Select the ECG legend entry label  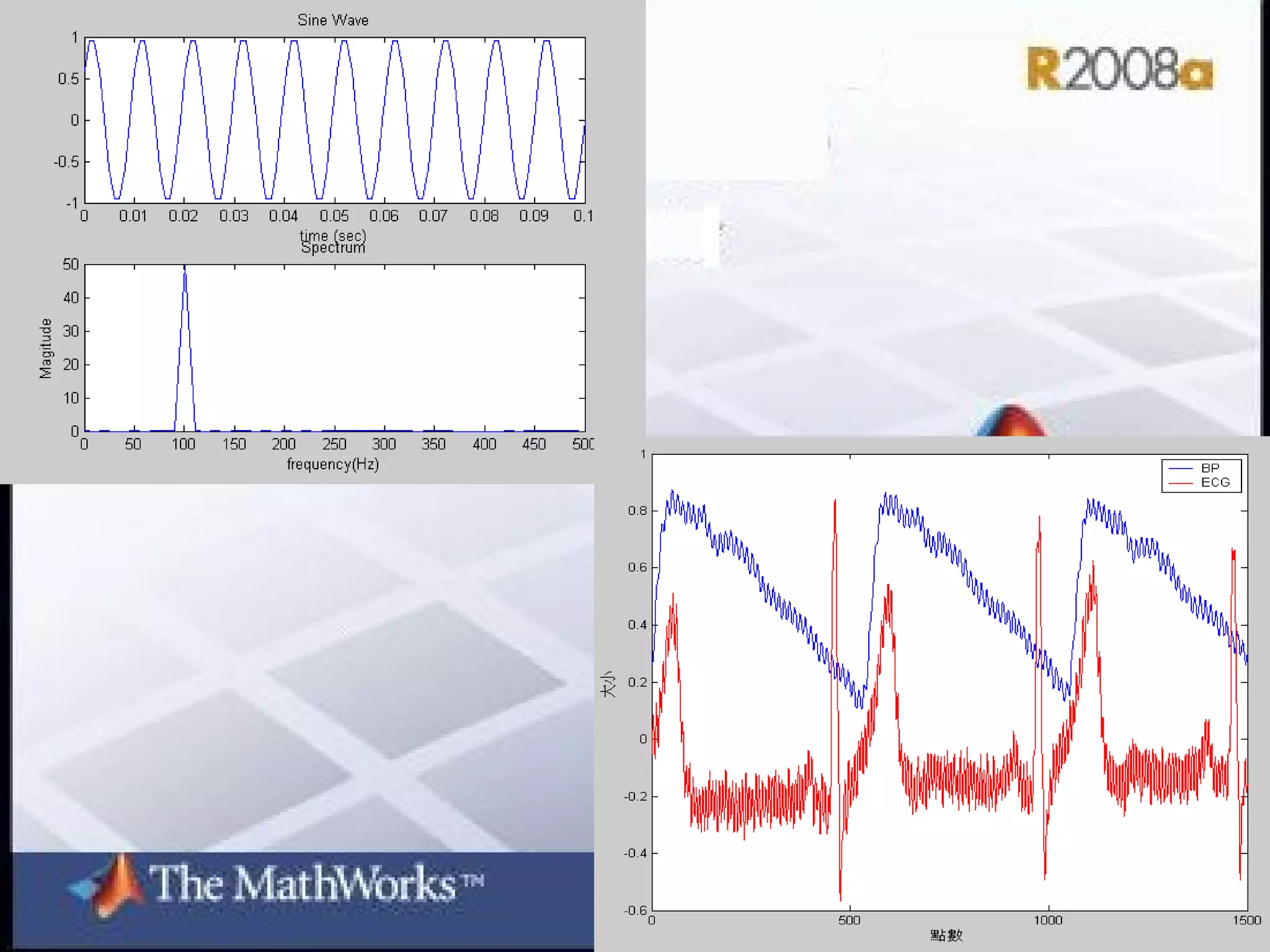(x=1215, y=483)
